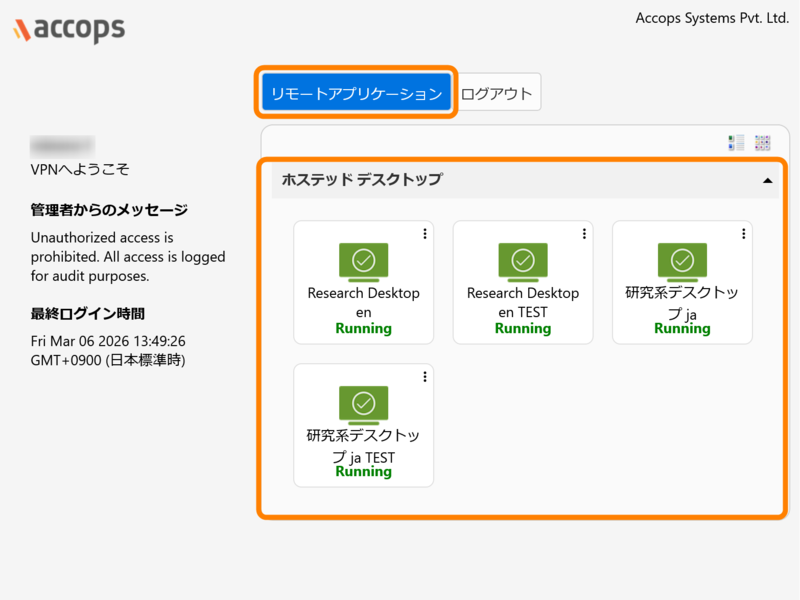Launch Research Desktop en TEST monitor icon
The image size is (800, 600).
point(523,262)
